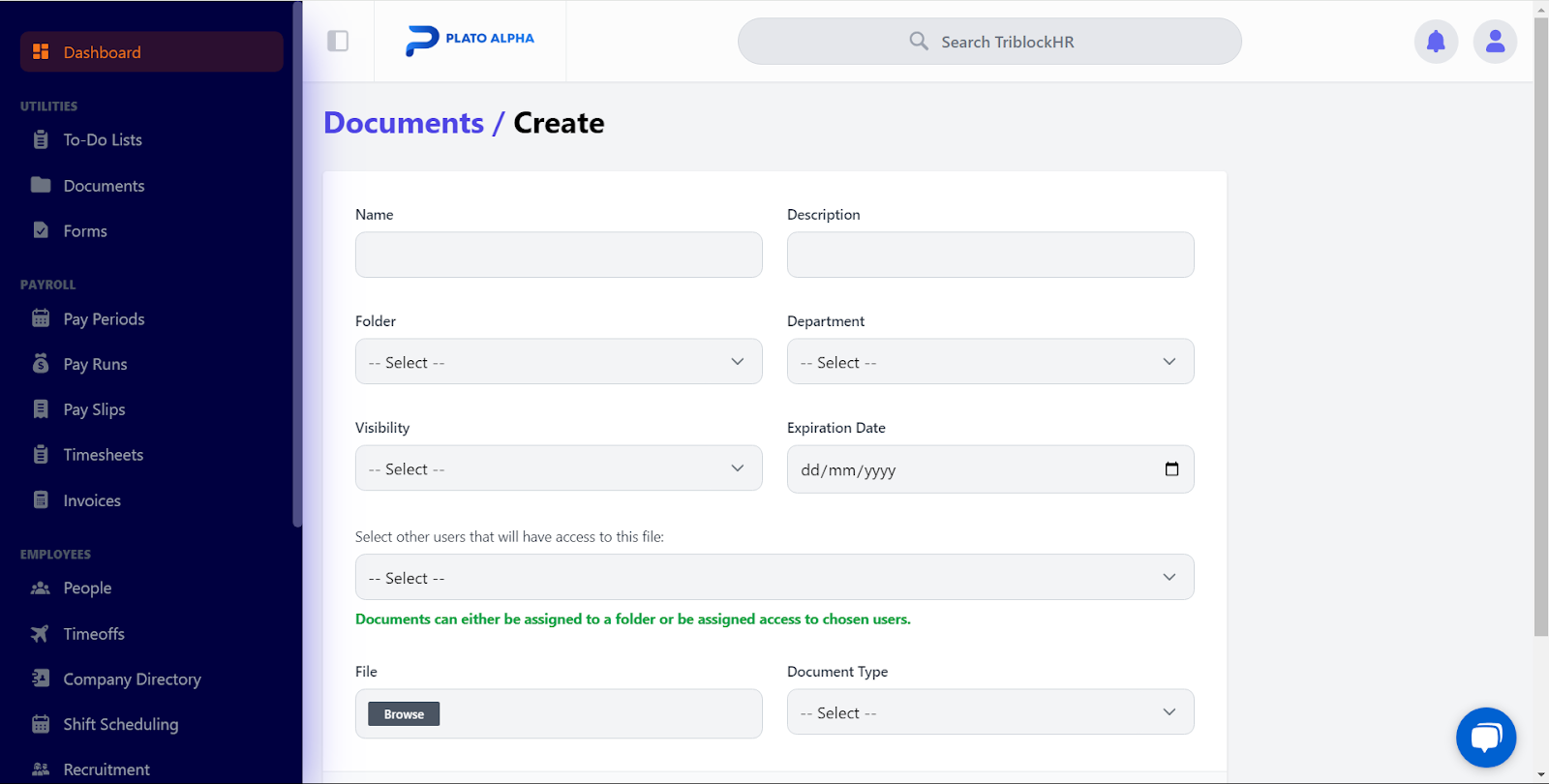Click the Description input field
The image size is (1549, 784).
tap(990, 255)
